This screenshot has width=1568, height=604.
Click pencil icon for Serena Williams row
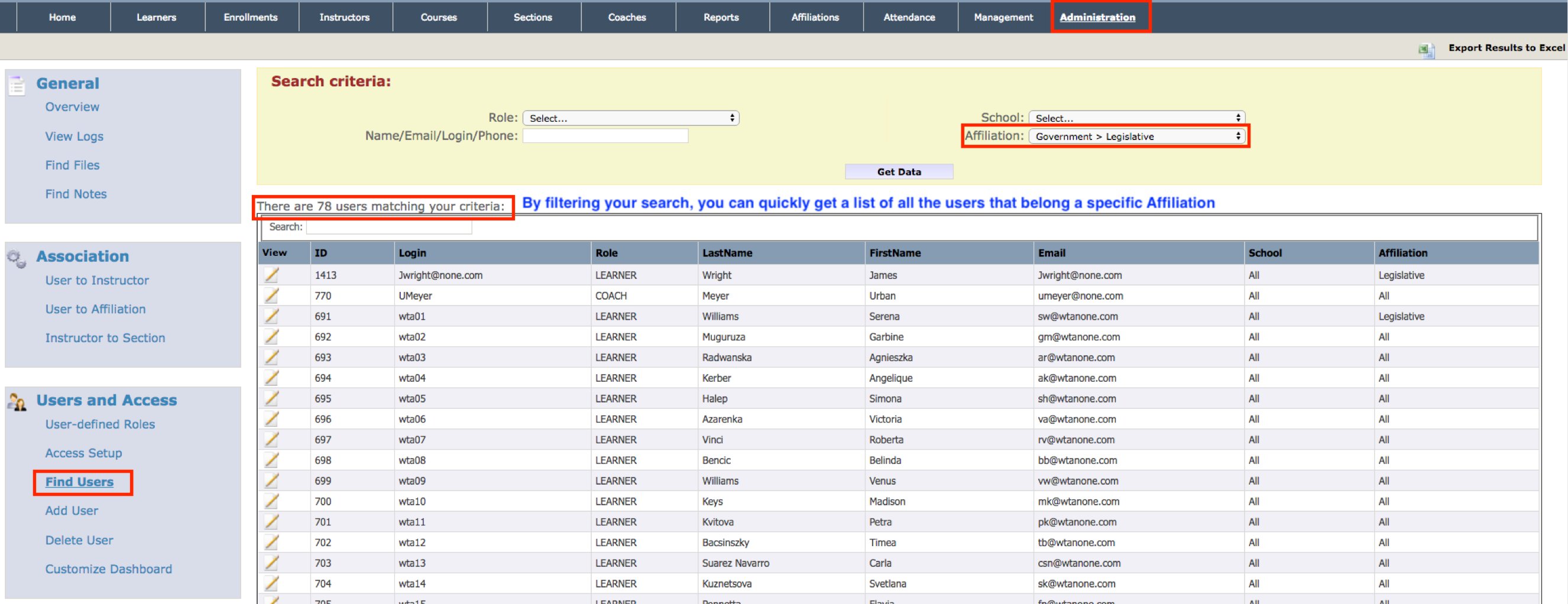[271, 316]
